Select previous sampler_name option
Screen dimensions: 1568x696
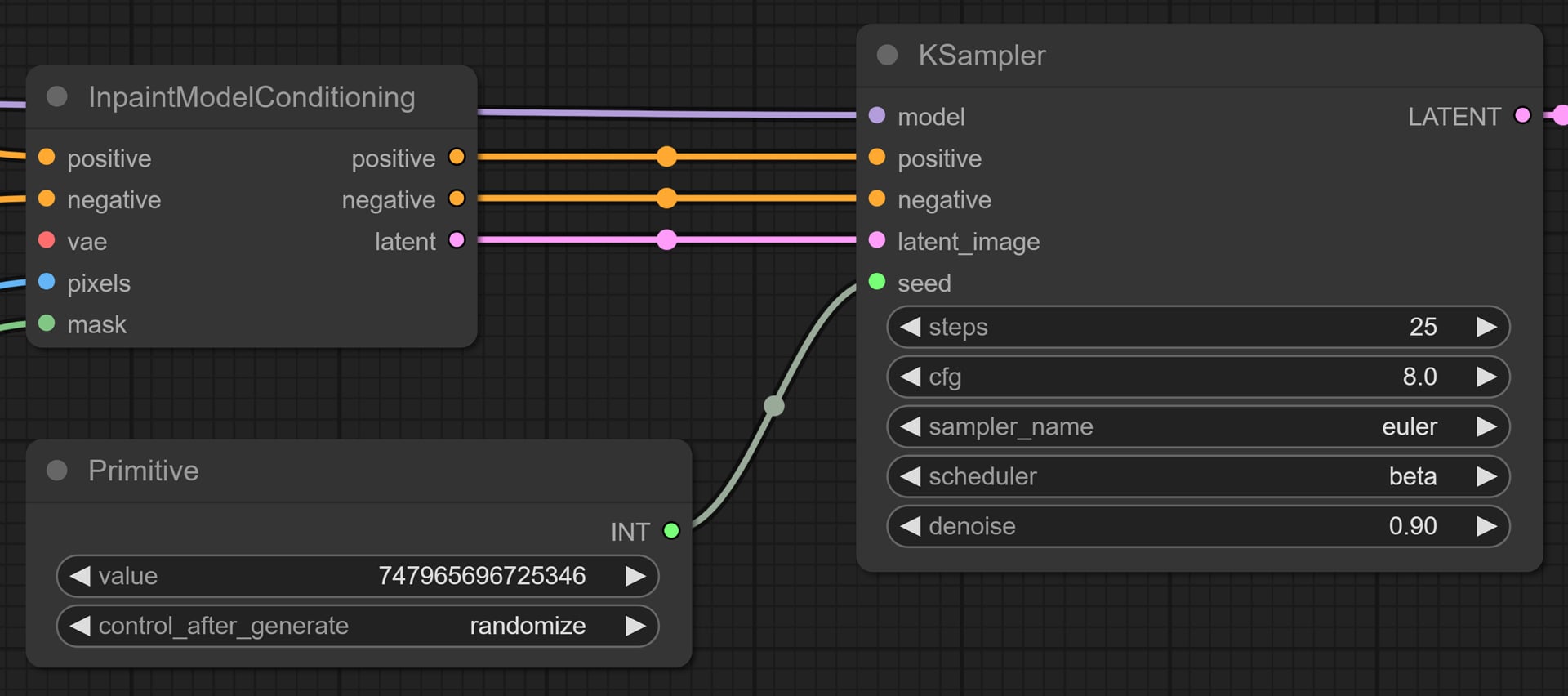[x=910, y=426]
